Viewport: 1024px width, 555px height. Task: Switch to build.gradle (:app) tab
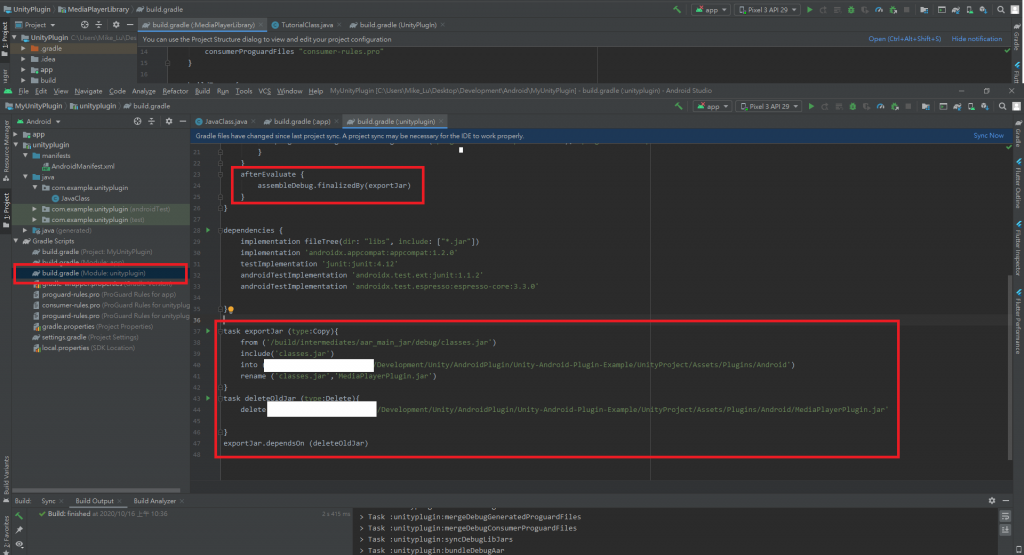pos(302,121)
